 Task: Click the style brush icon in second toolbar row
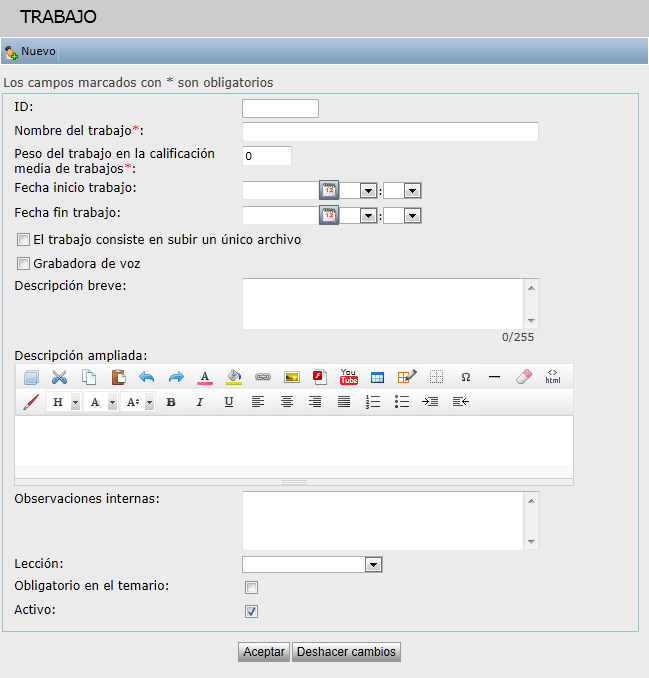[x=31, y=402]
